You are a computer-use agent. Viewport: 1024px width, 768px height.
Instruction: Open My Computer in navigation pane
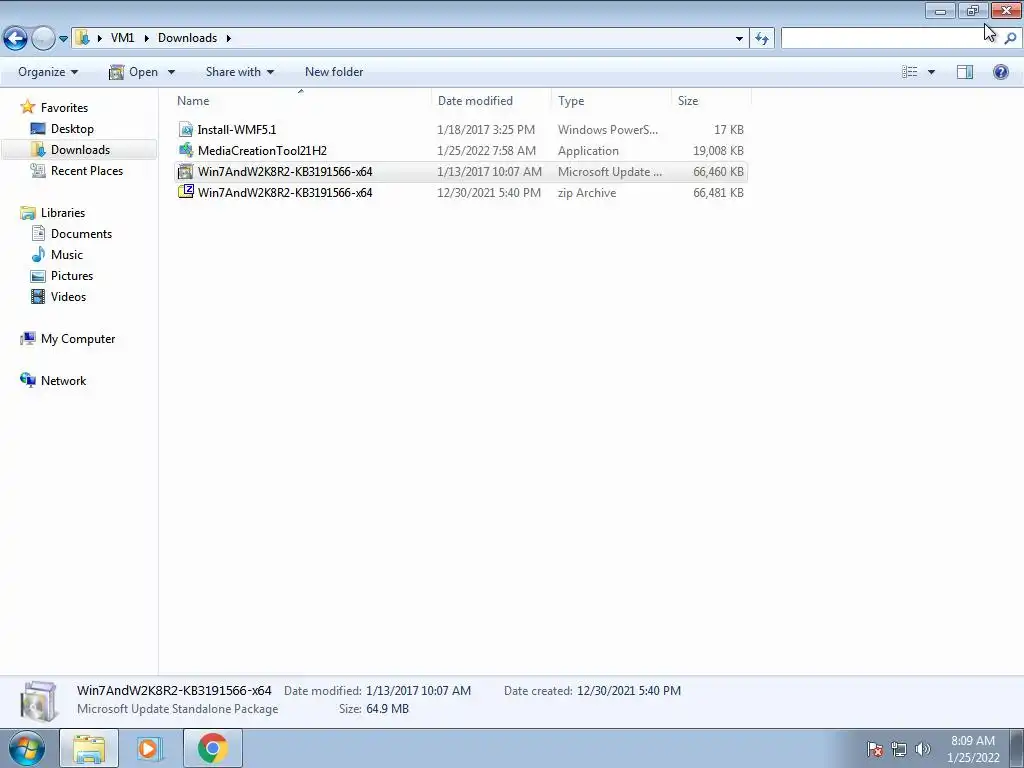(x=78, y=338)
